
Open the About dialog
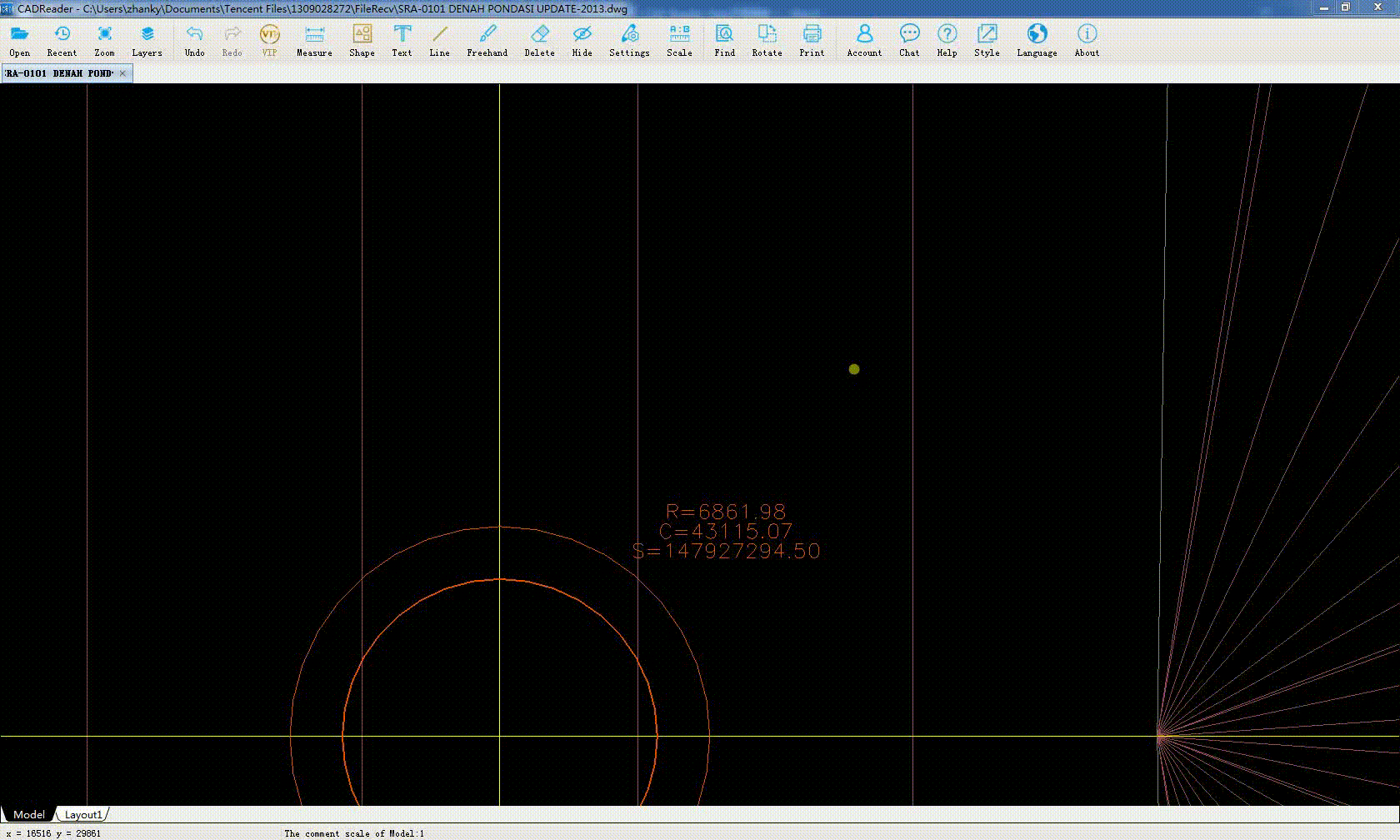click(1087, 40)
